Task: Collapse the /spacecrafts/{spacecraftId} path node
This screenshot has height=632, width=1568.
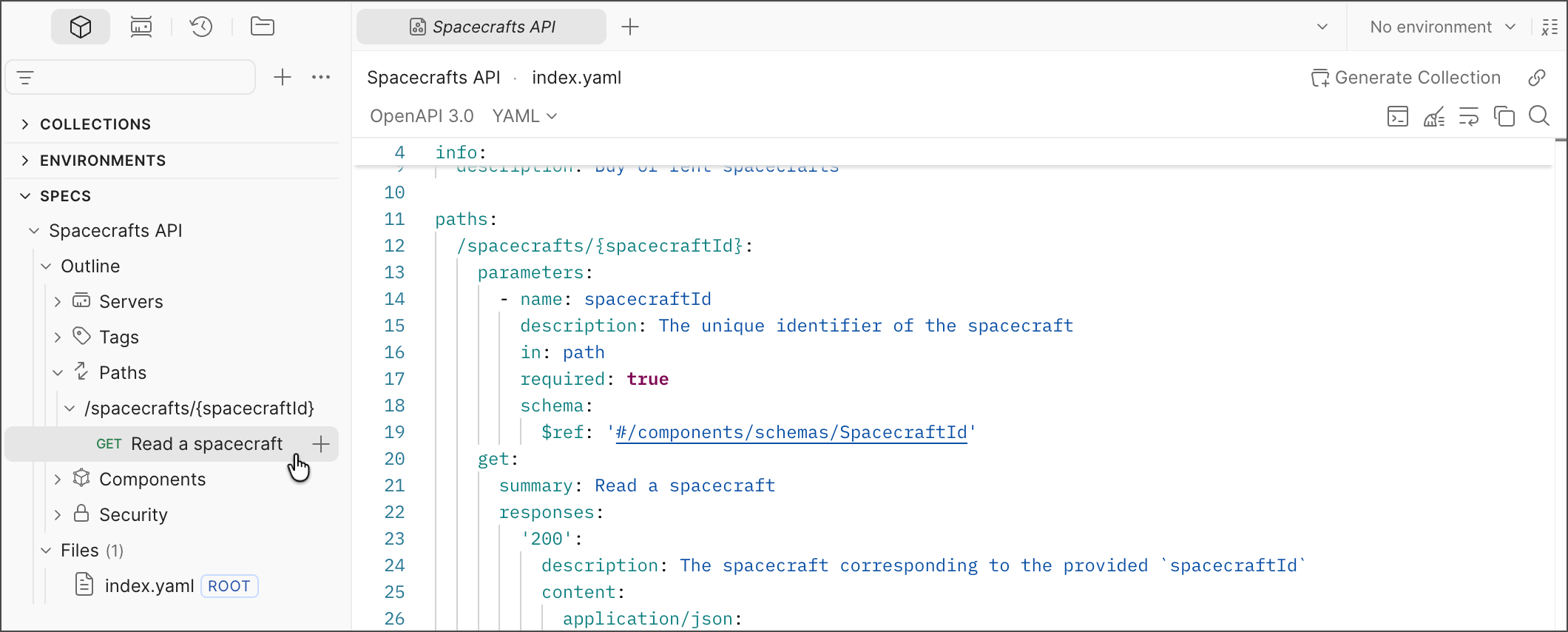Action: 70,409
